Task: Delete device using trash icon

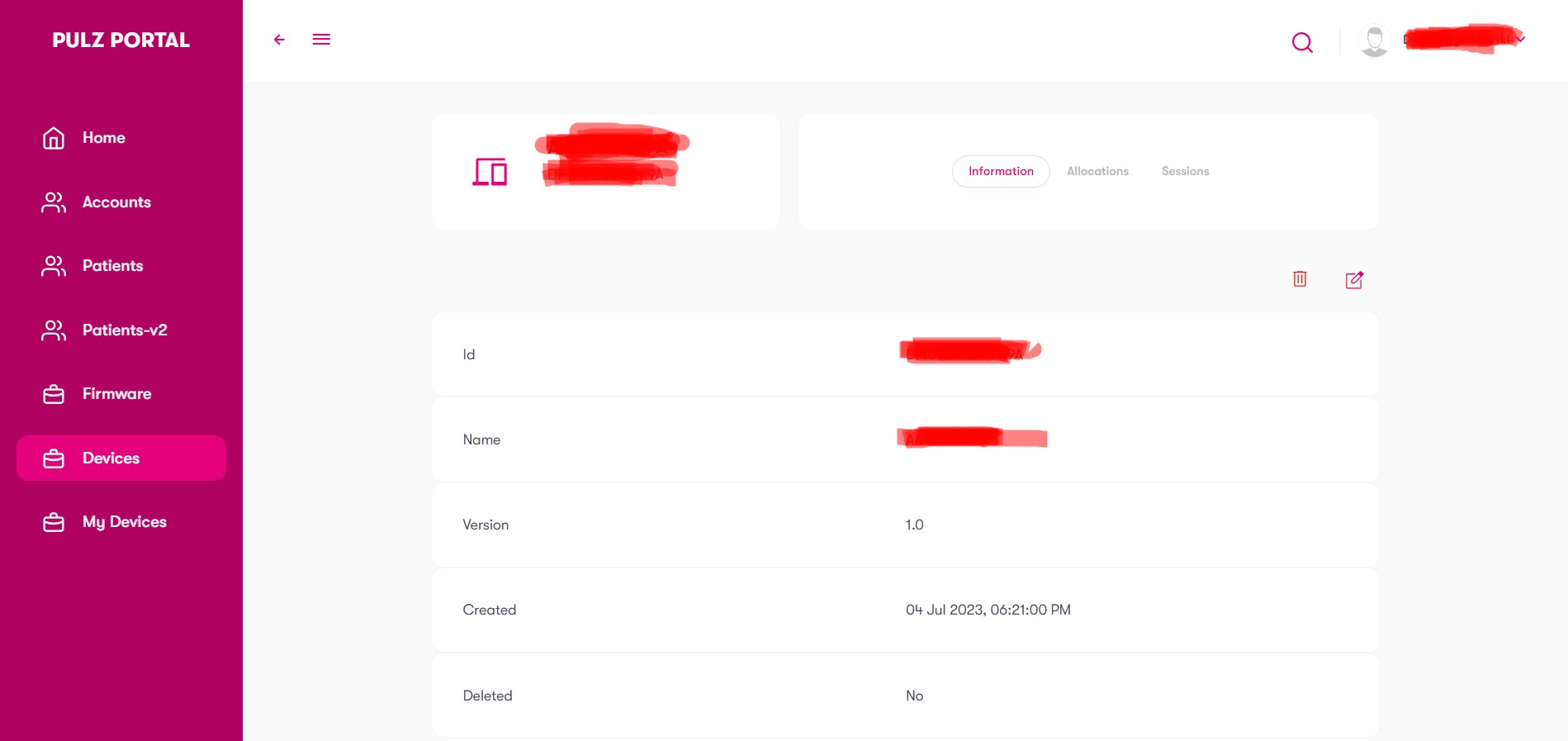Action: 1300,279
